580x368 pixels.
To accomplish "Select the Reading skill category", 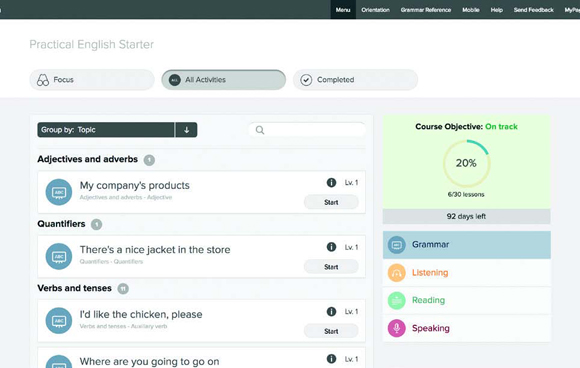I will click(x=466, y=300).
